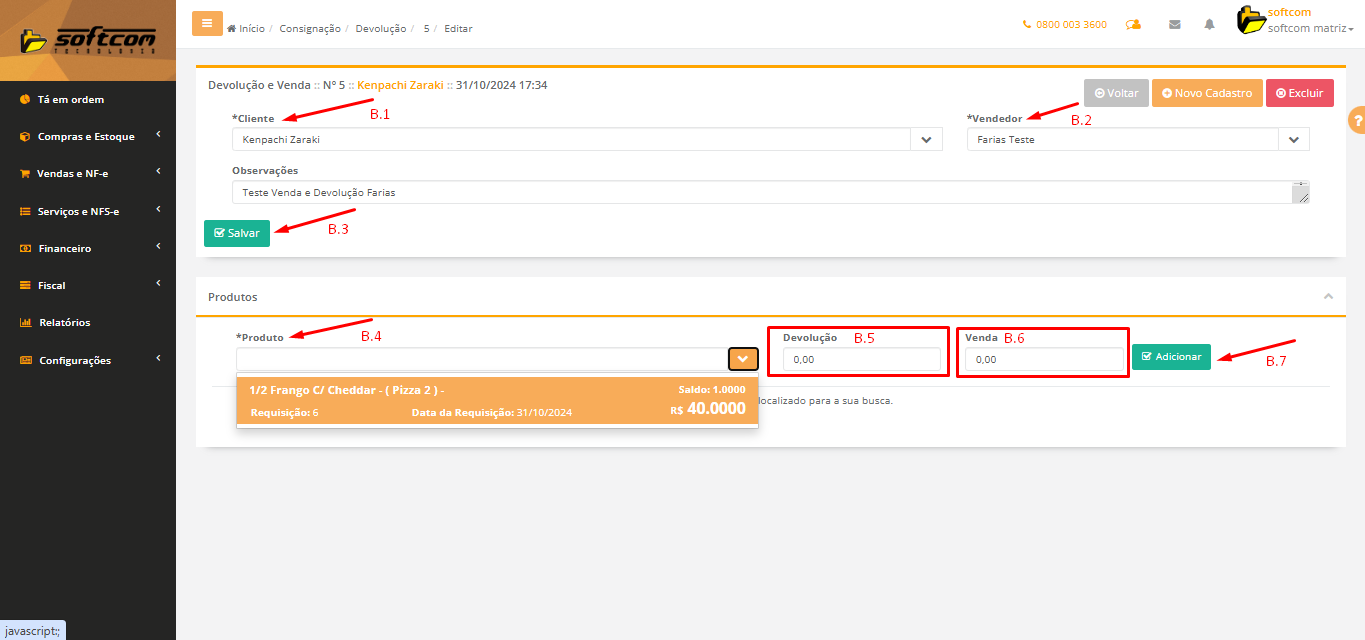
Task: Open the envelope messages icon
Action: tap(1175, 25)
